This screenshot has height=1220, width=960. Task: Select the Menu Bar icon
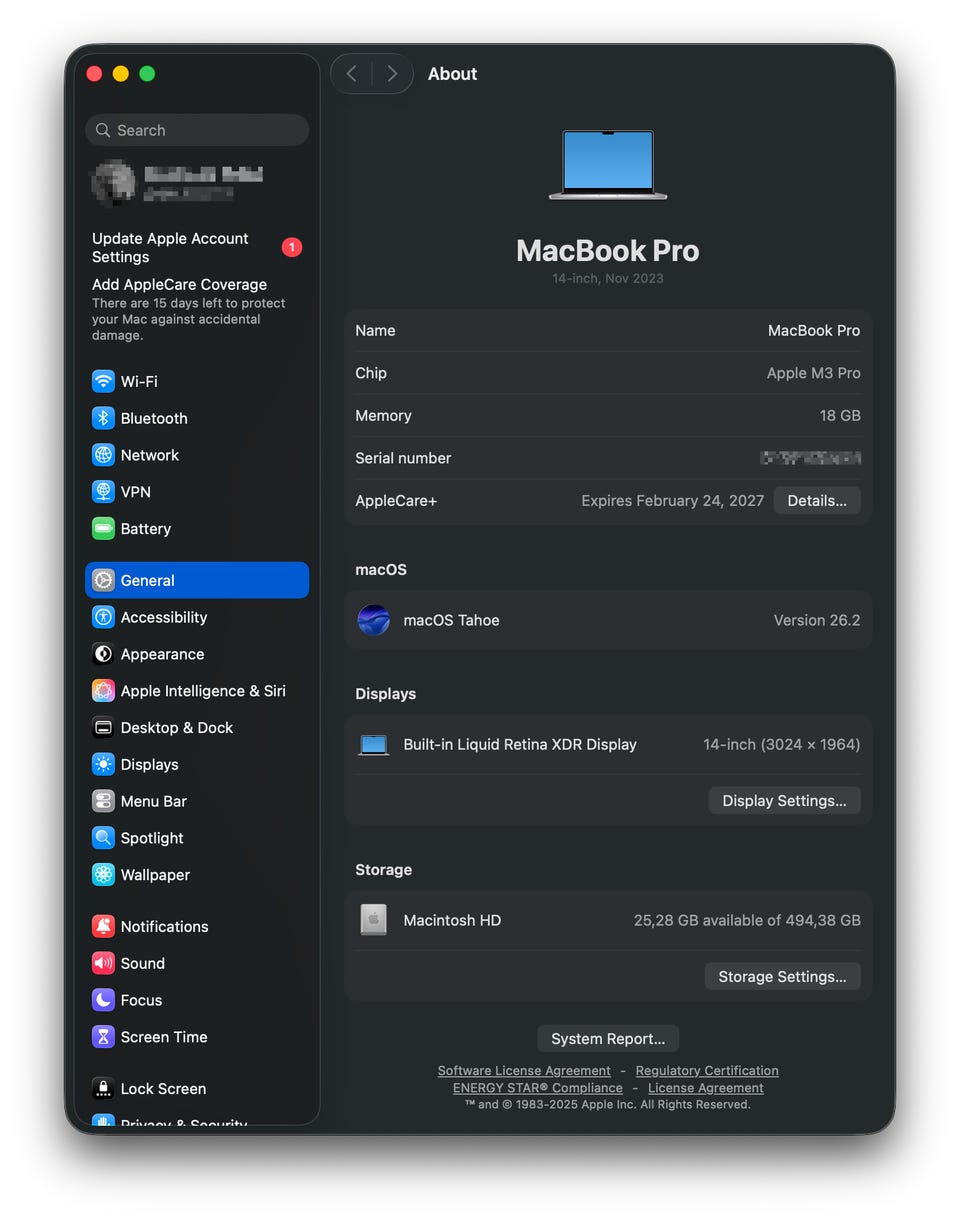[x=103, y=801]
